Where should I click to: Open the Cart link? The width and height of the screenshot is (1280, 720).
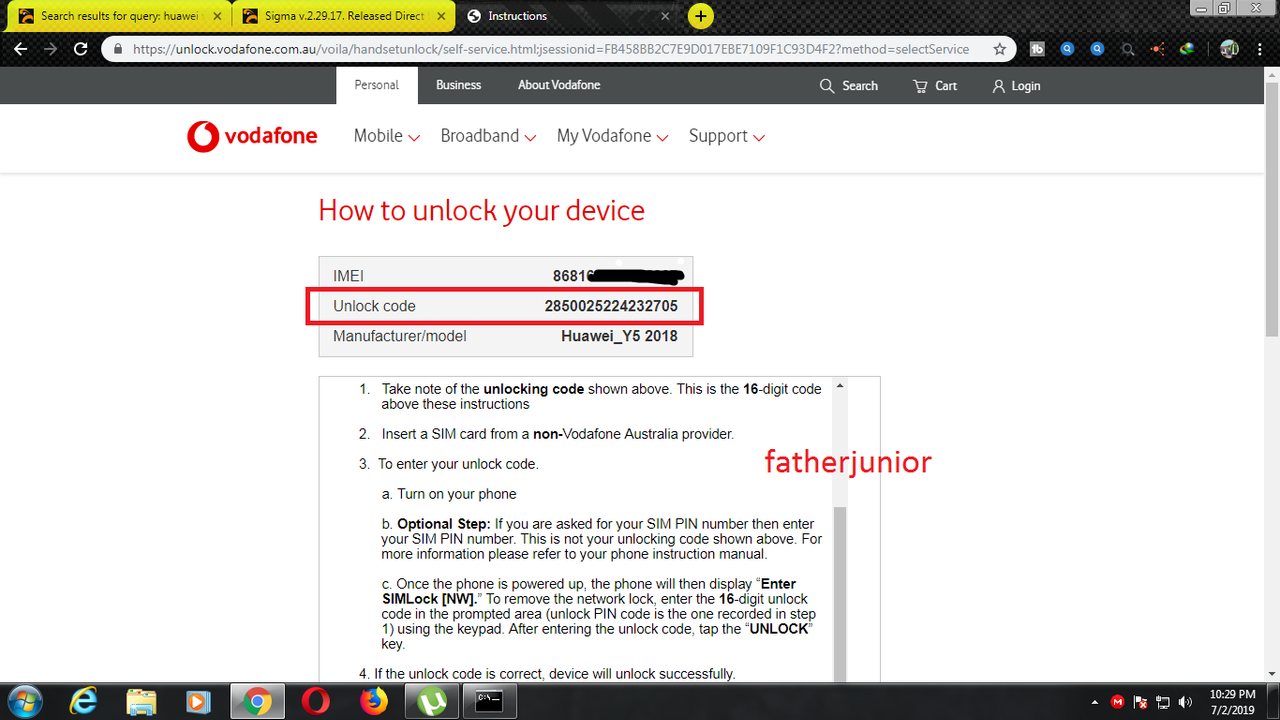(935, 86)
